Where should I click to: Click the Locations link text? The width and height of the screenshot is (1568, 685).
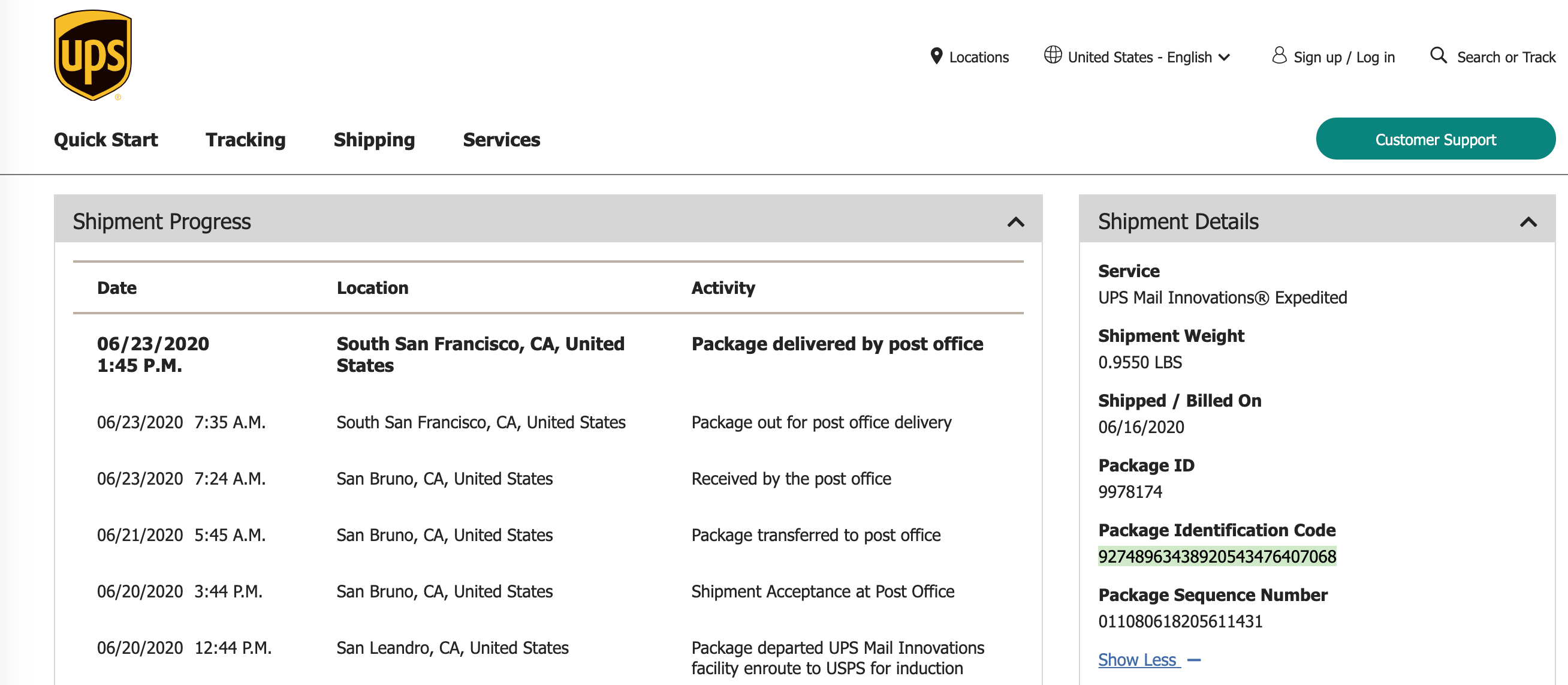(x=978, y=57)
